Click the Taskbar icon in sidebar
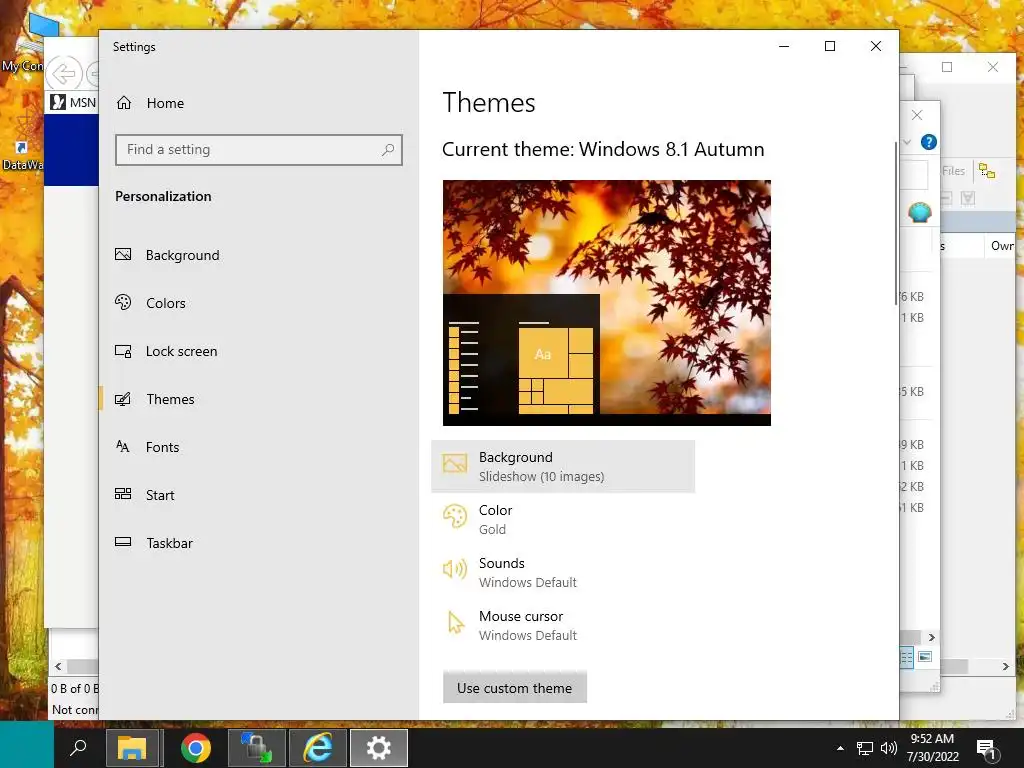Viewport: 1024px width, 768px height. 123,542
